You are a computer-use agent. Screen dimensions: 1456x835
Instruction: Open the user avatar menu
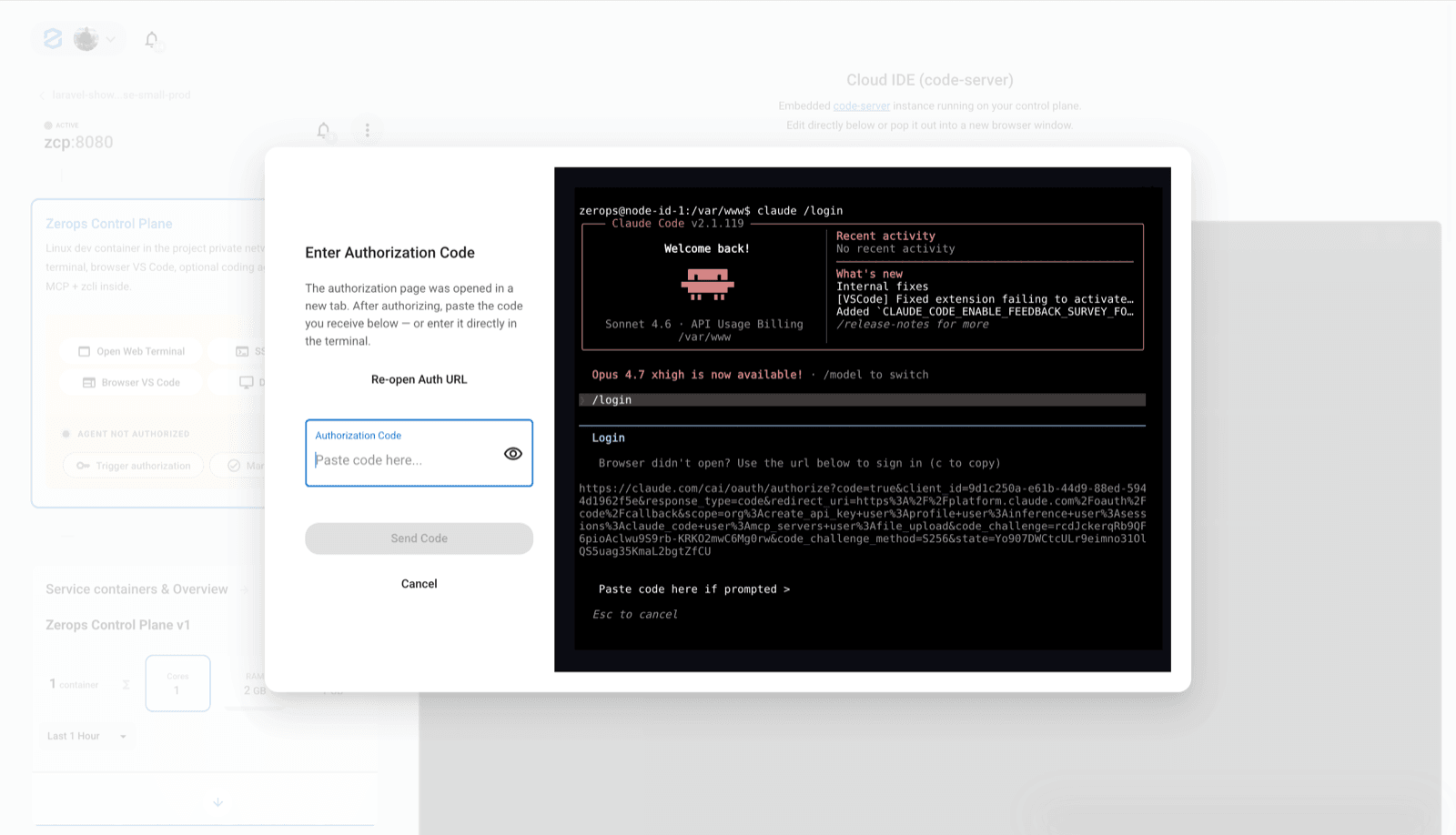(86, 39)
